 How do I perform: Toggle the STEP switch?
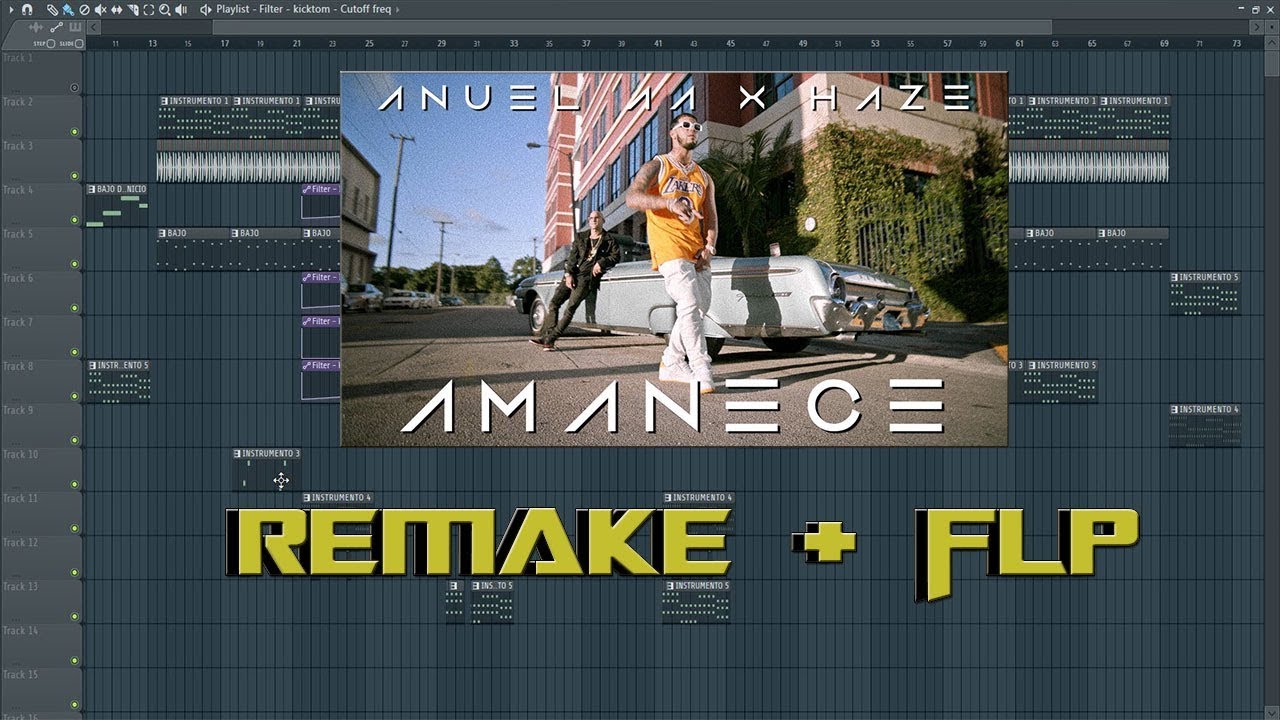(x=51, y=43)
